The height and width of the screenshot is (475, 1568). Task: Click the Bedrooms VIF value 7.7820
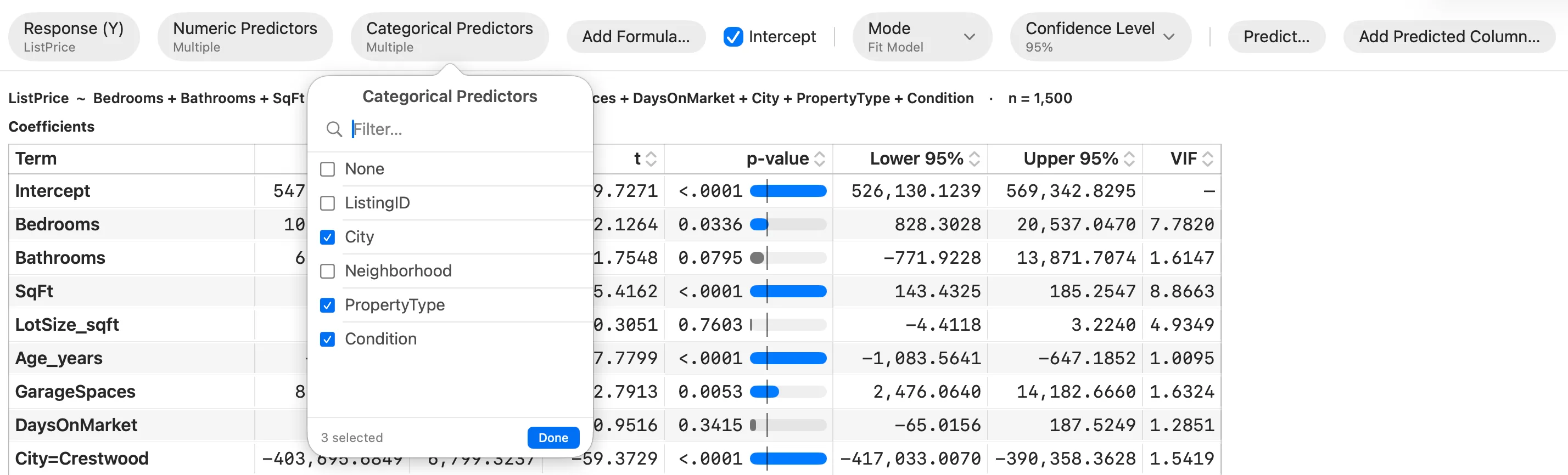pos(1181,224)
